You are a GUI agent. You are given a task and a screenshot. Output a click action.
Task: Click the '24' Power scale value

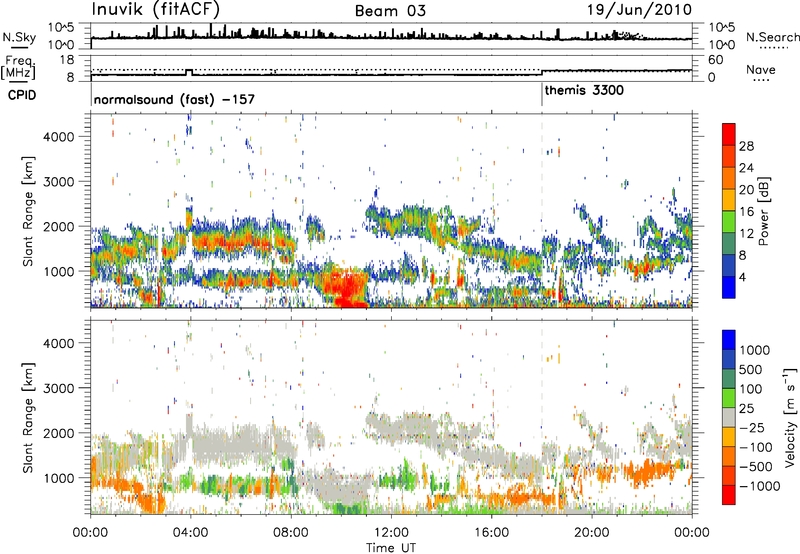746,168
